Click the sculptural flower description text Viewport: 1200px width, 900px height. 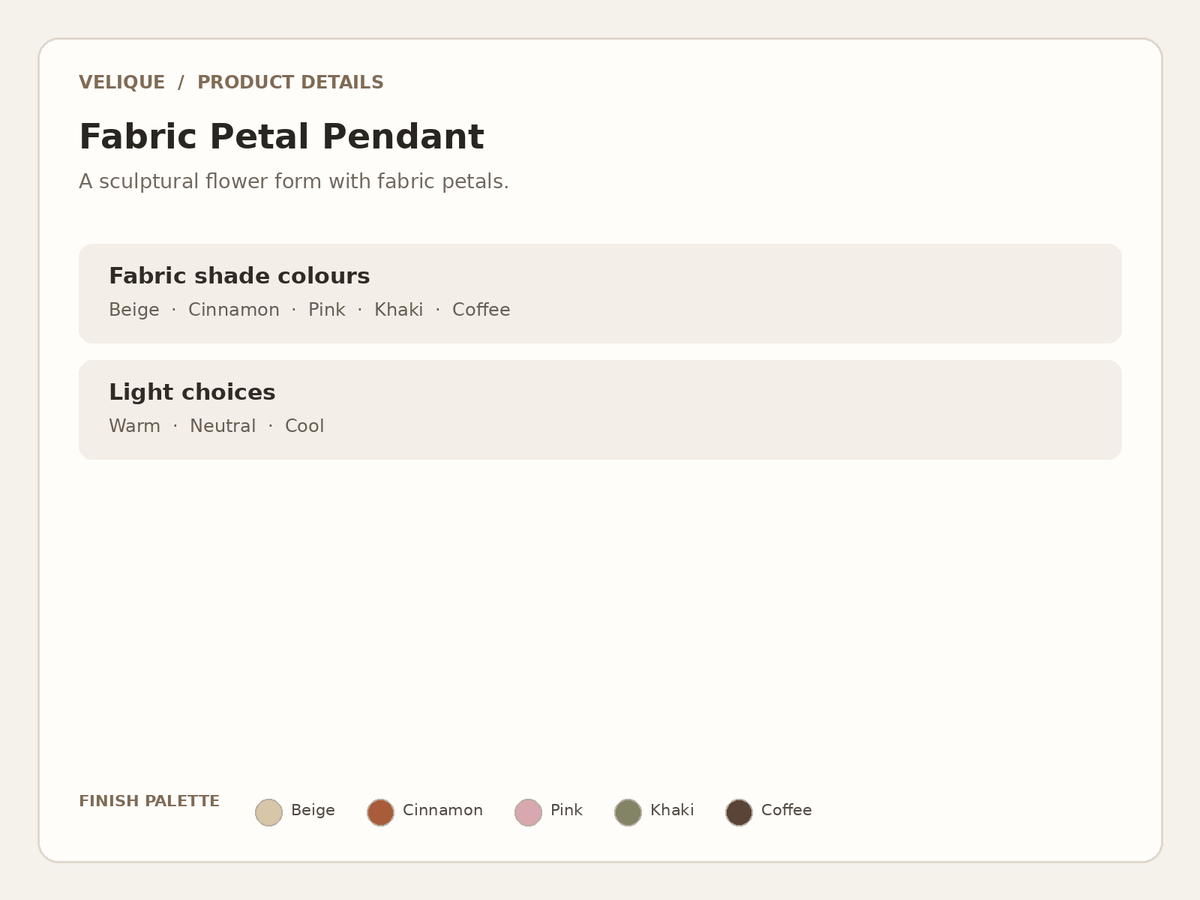pyautogui.click(x=294, y=182)
